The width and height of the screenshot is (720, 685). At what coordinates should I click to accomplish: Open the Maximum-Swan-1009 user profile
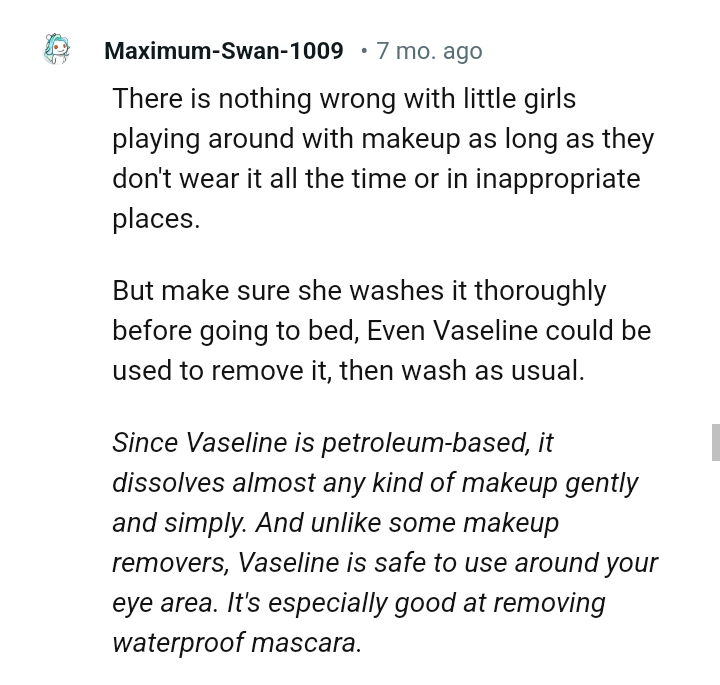point(224,50)
